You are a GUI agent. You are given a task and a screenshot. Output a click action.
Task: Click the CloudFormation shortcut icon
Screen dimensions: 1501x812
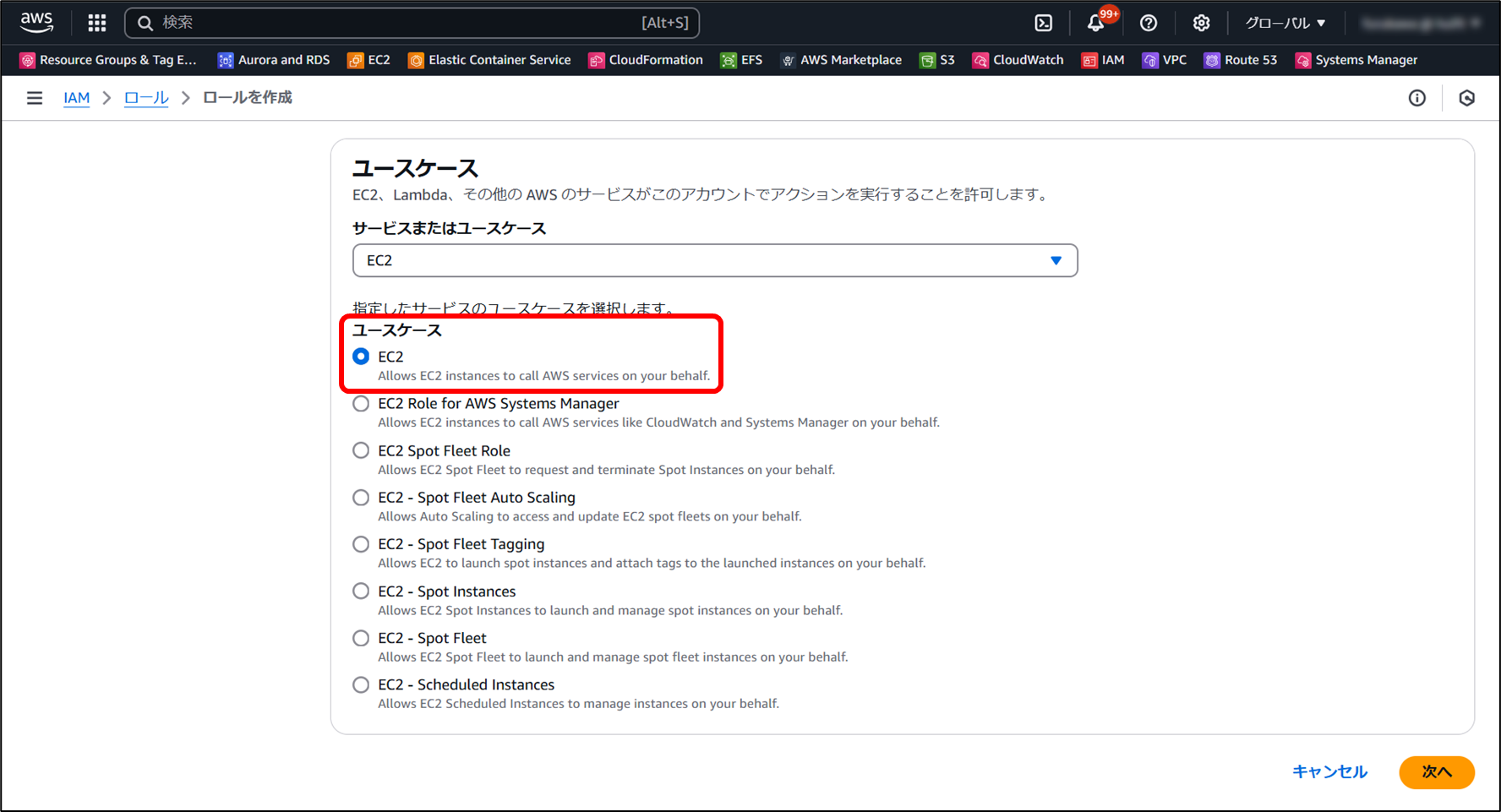click(x=597, y=60)
